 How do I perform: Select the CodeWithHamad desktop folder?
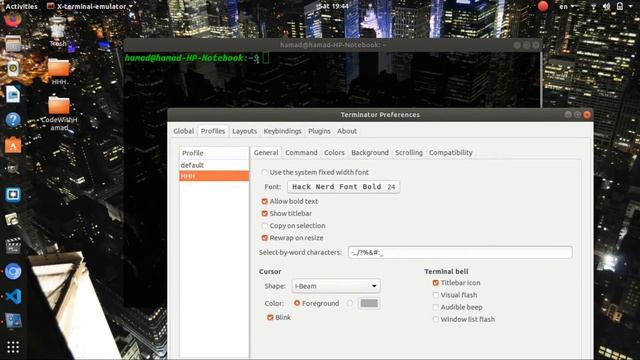[59, 113]
